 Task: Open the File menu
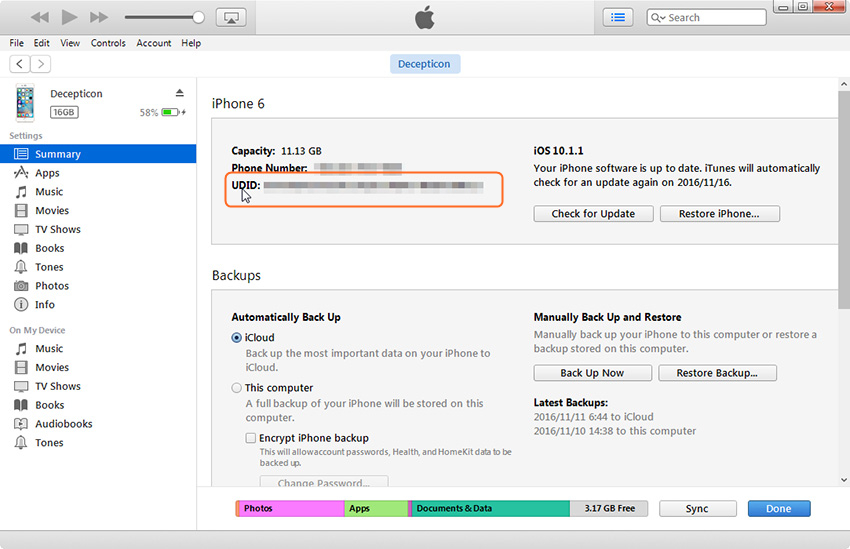(x=16, y=43)
